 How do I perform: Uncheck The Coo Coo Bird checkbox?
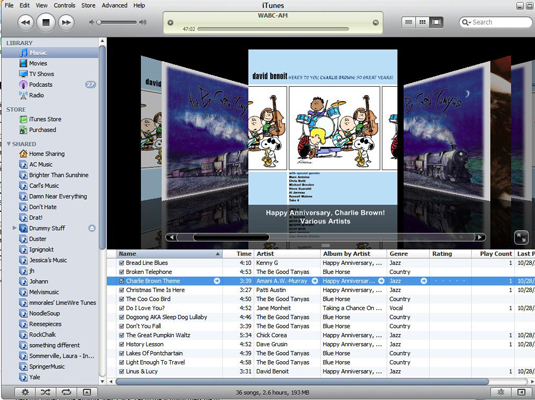[121, 299]
